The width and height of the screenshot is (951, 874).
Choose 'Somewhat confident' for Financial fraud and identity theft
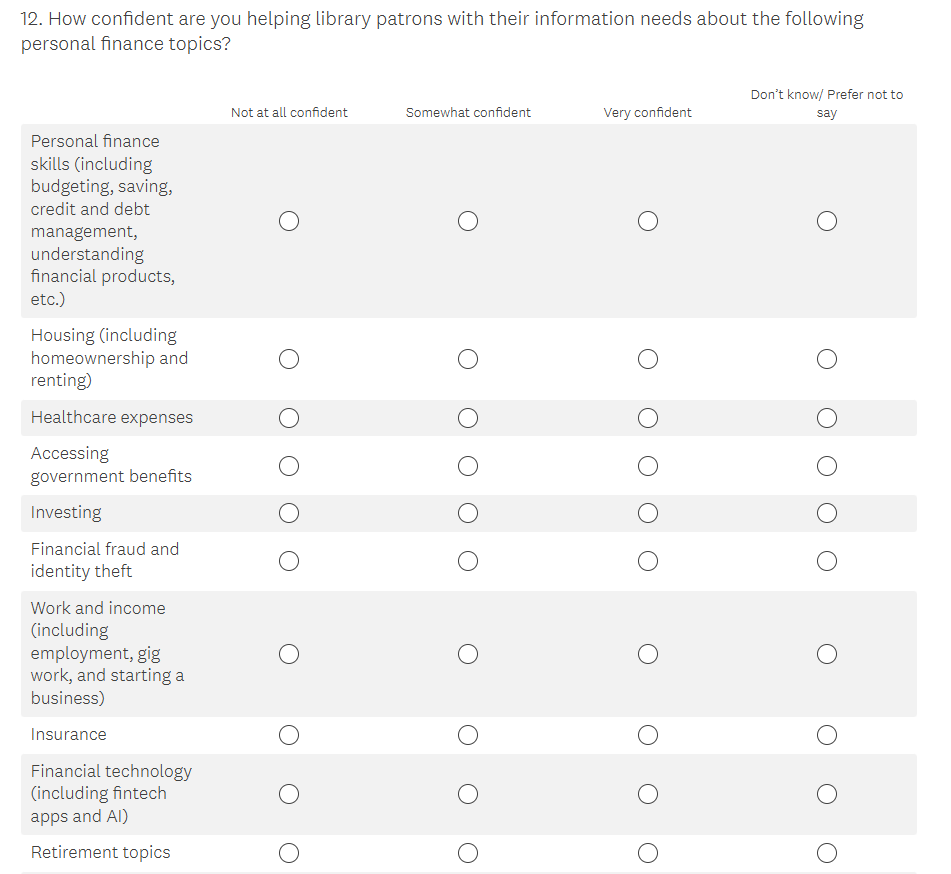coord(468,561)
